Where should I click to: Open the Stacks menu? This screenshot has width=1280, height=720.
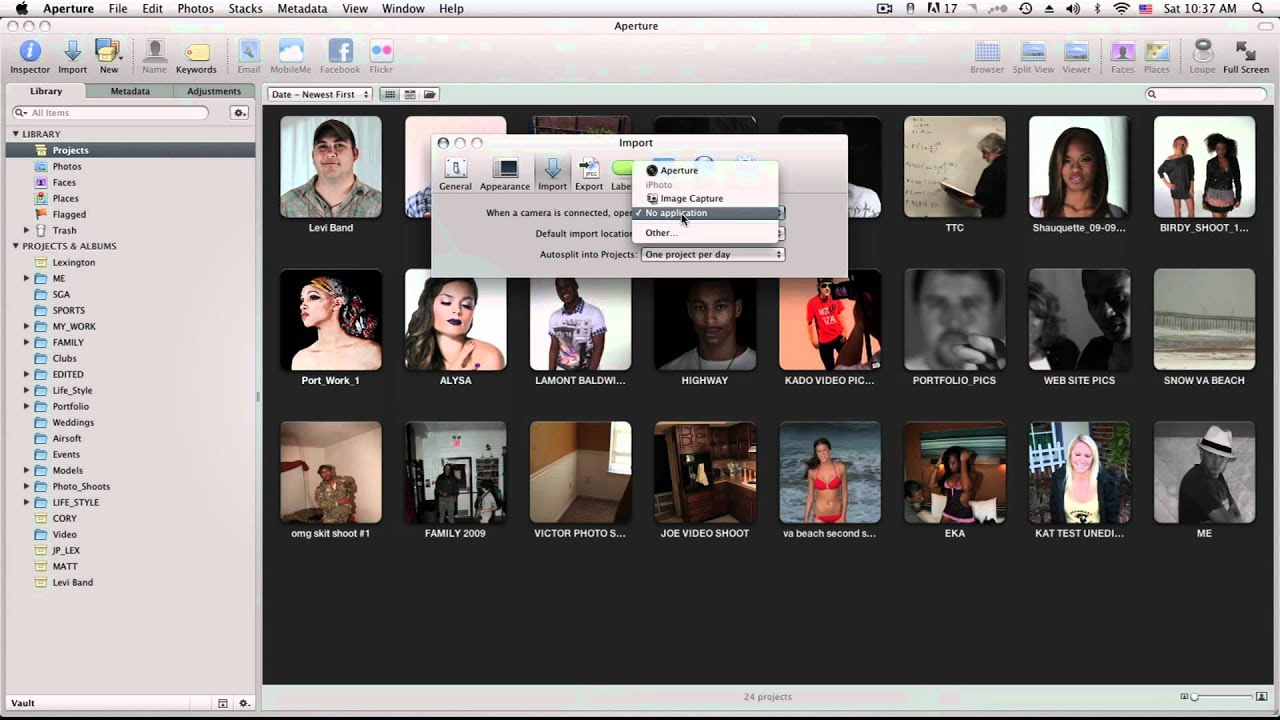[245, 8]
